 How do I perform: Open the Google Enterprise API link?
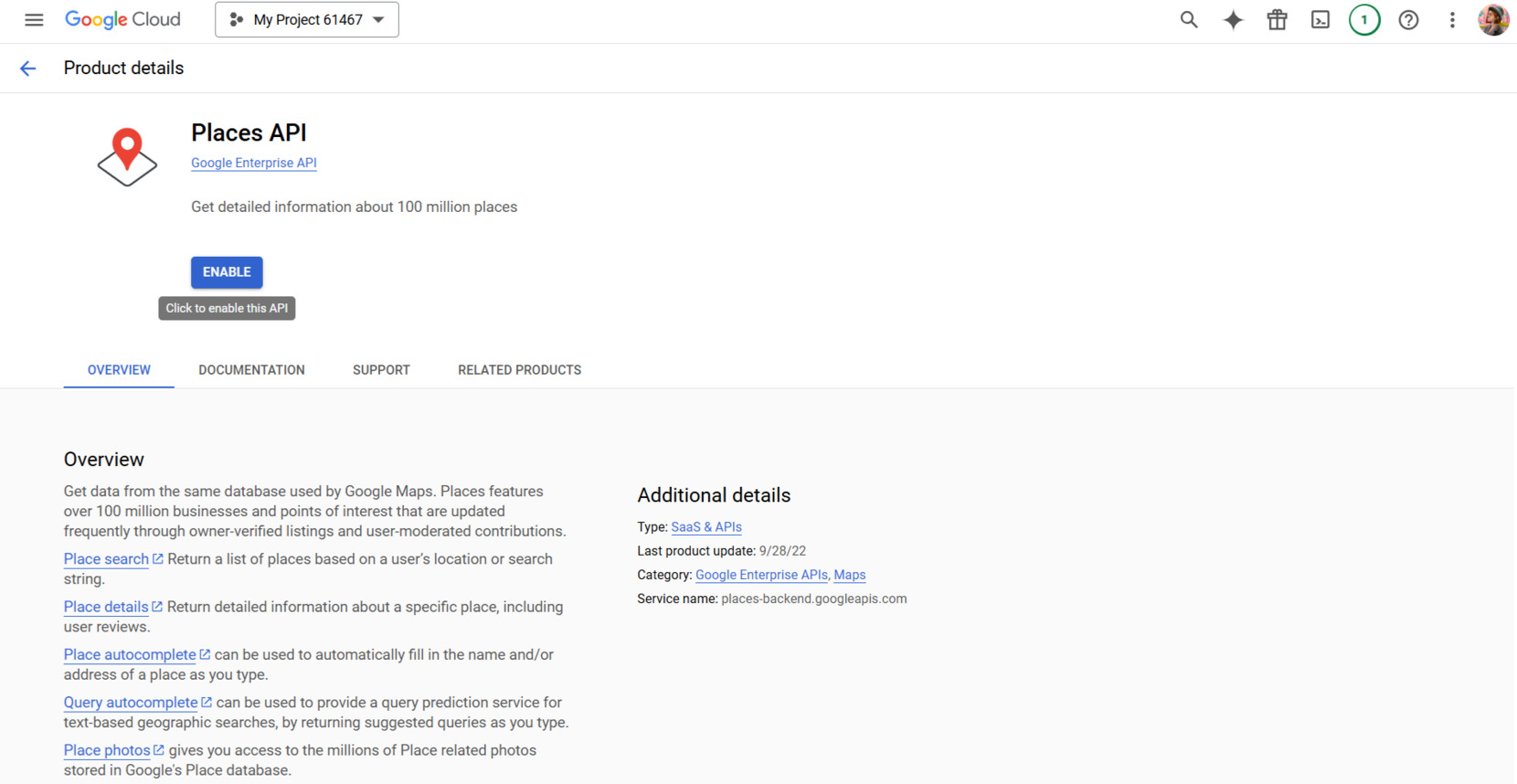[x=254, y=163]
